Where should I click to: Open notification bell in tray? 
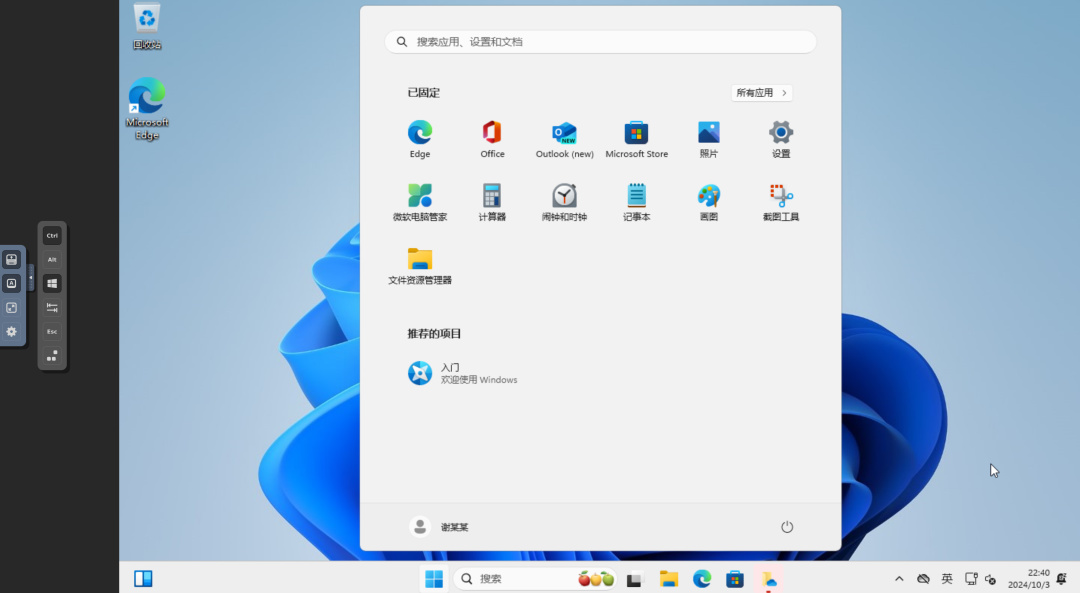[x=1061, y=579]
